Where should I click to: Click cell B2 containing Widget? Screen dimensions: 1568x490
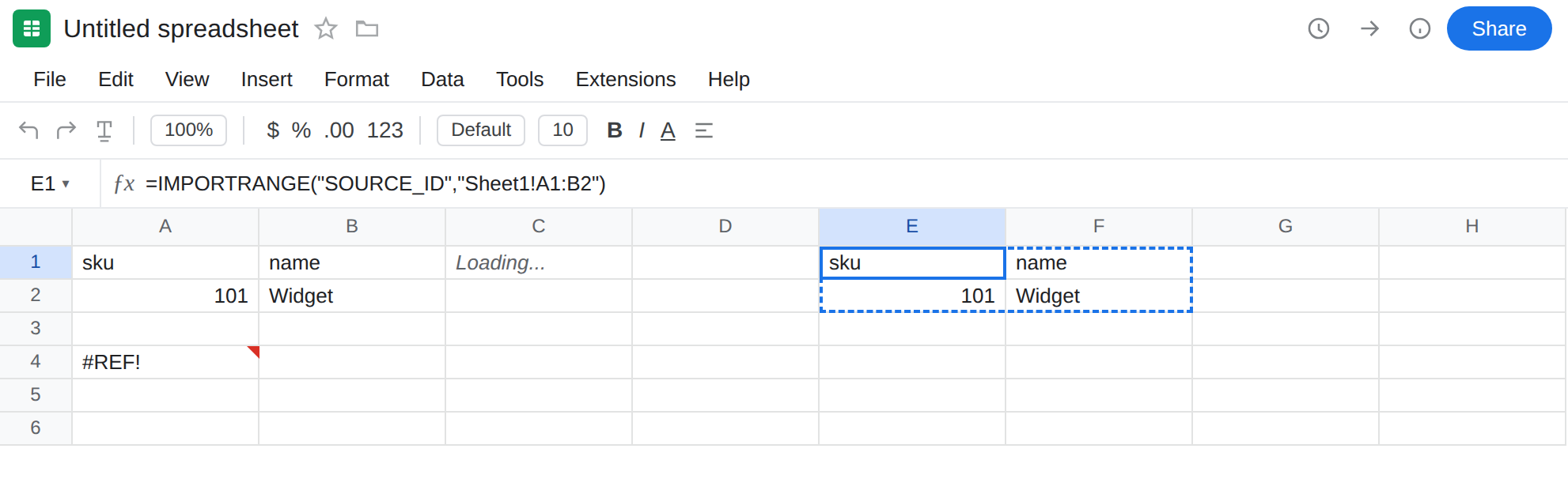(x=352, y=296)
